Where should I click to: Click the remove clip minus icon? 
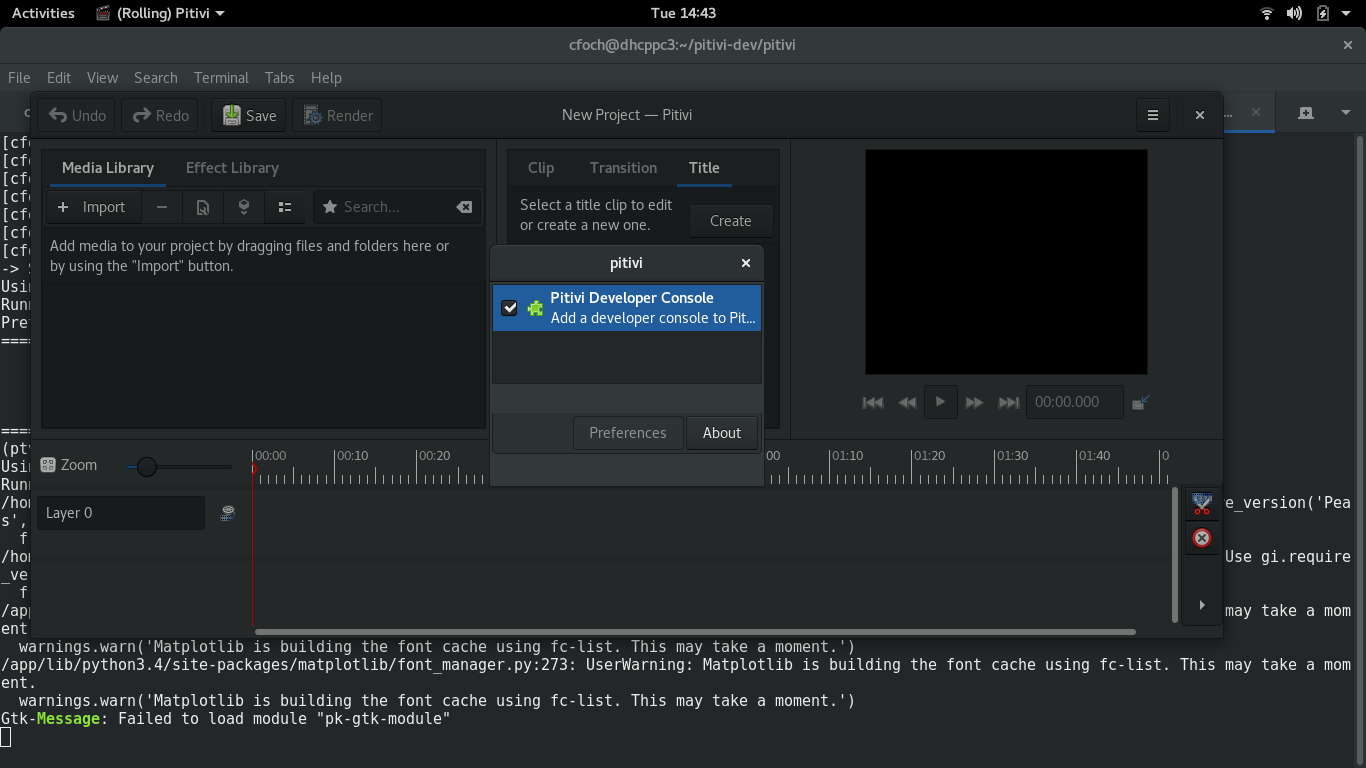pos(161,207)
